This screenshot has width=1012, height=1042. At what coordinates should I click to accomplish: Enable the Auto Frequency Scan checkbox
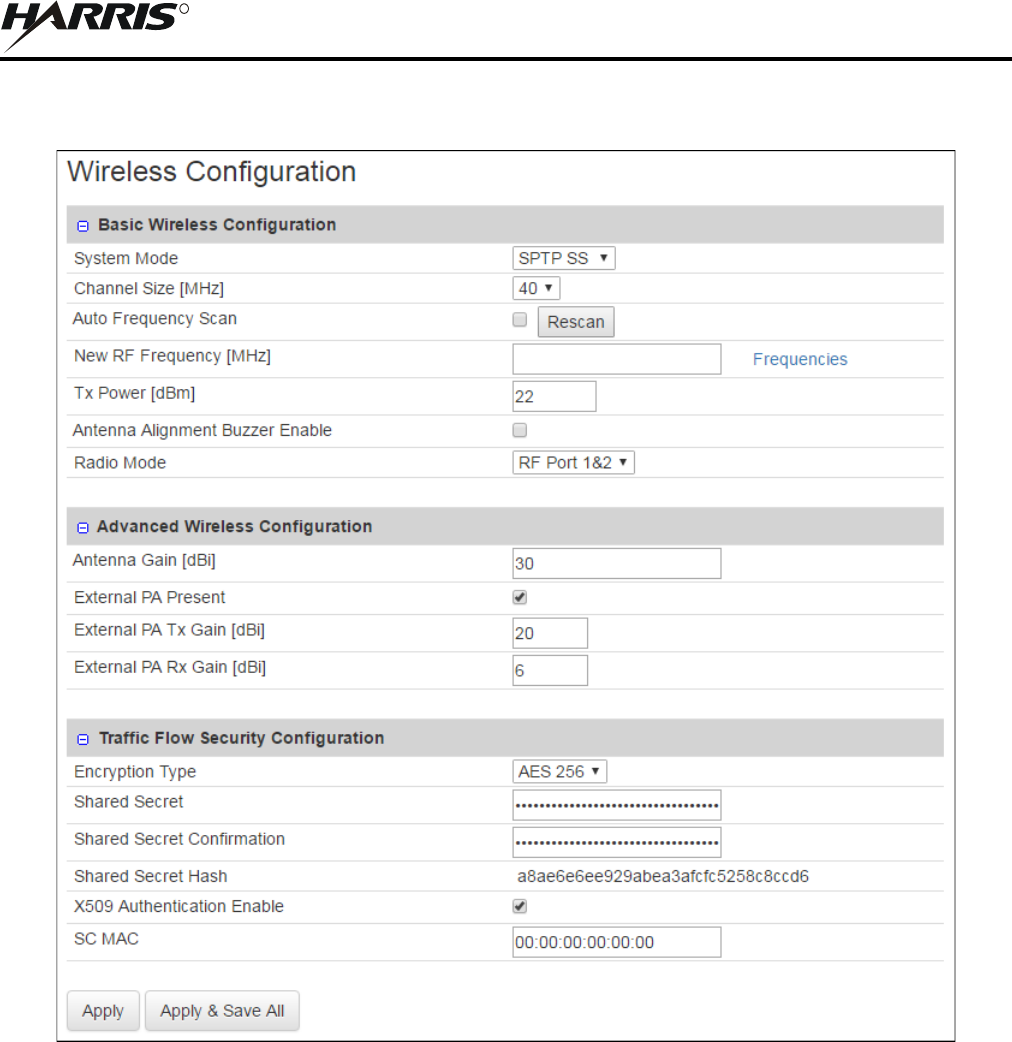(x=520, y=320)
